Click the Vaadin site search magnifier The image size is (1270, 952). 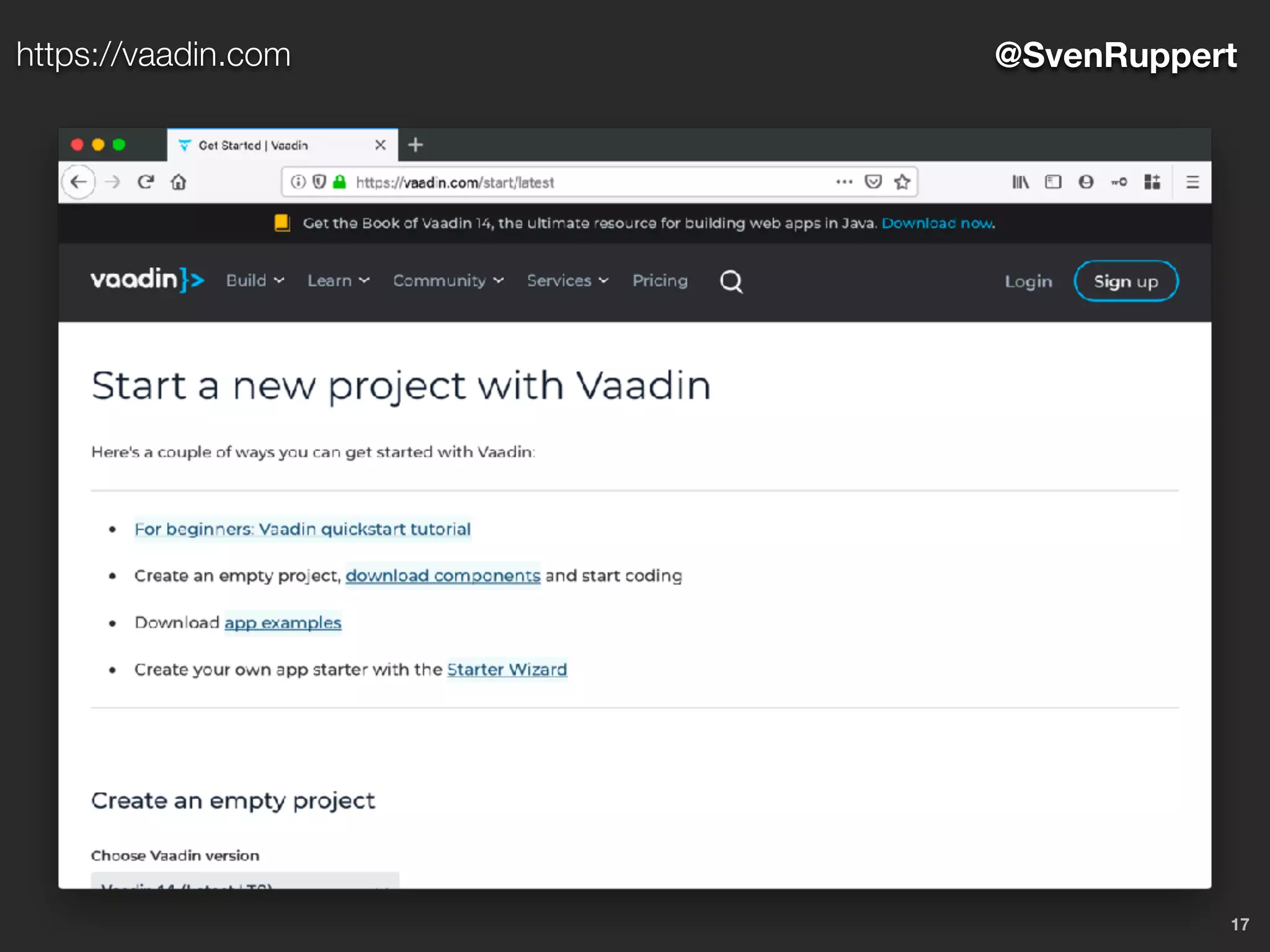coord(731,281)
